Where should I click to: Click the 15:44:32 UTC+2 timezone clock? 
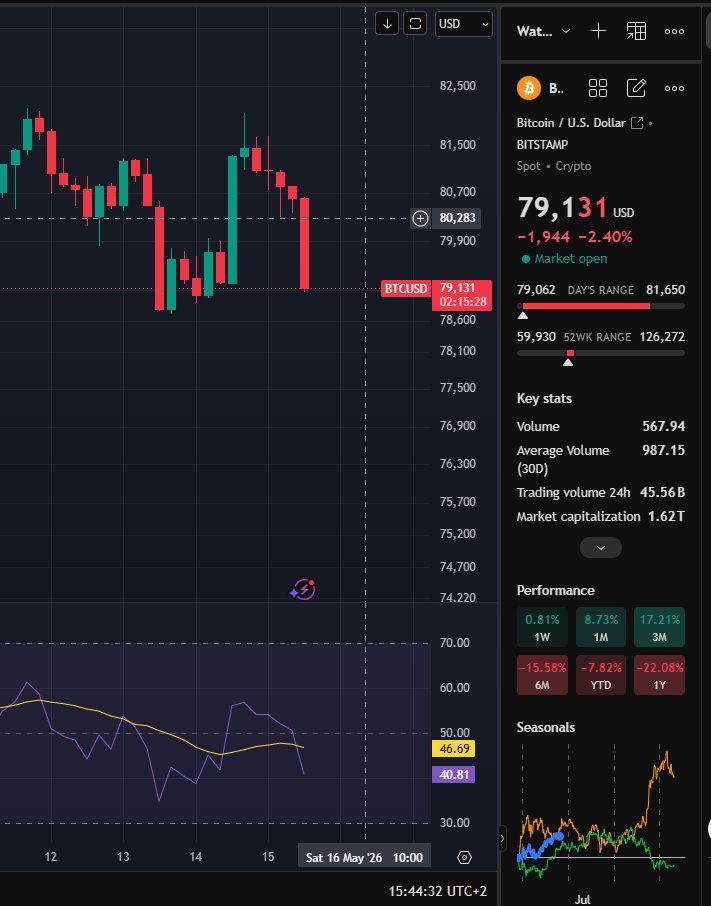click(437, 891)
